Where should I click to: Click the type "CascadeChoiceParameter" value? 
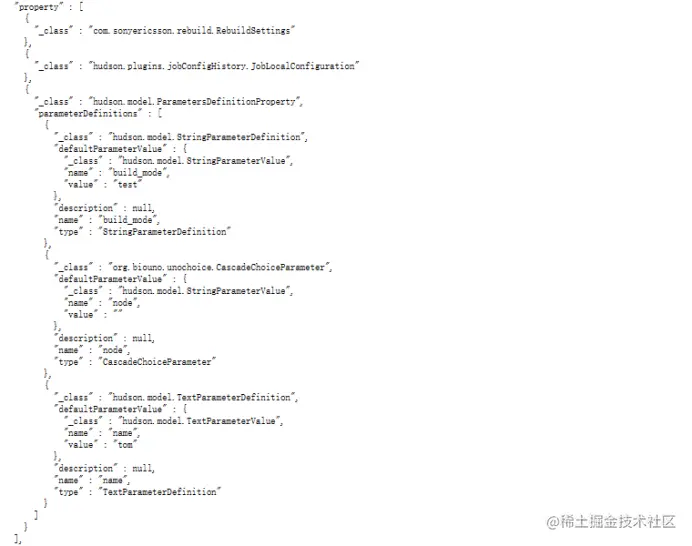[x=158, y=362]
